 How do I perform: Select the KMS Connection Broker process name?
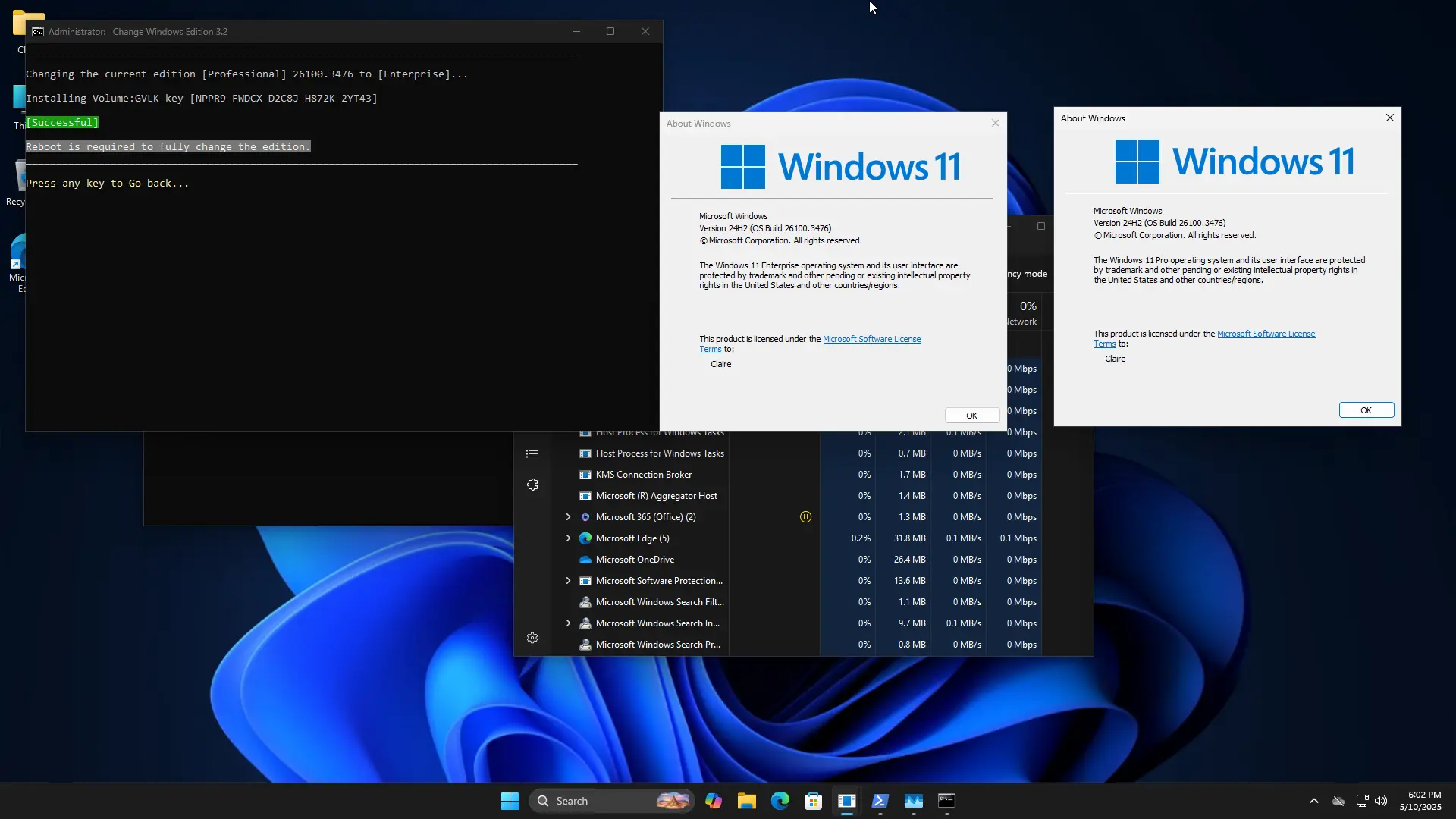pos(644,475)
